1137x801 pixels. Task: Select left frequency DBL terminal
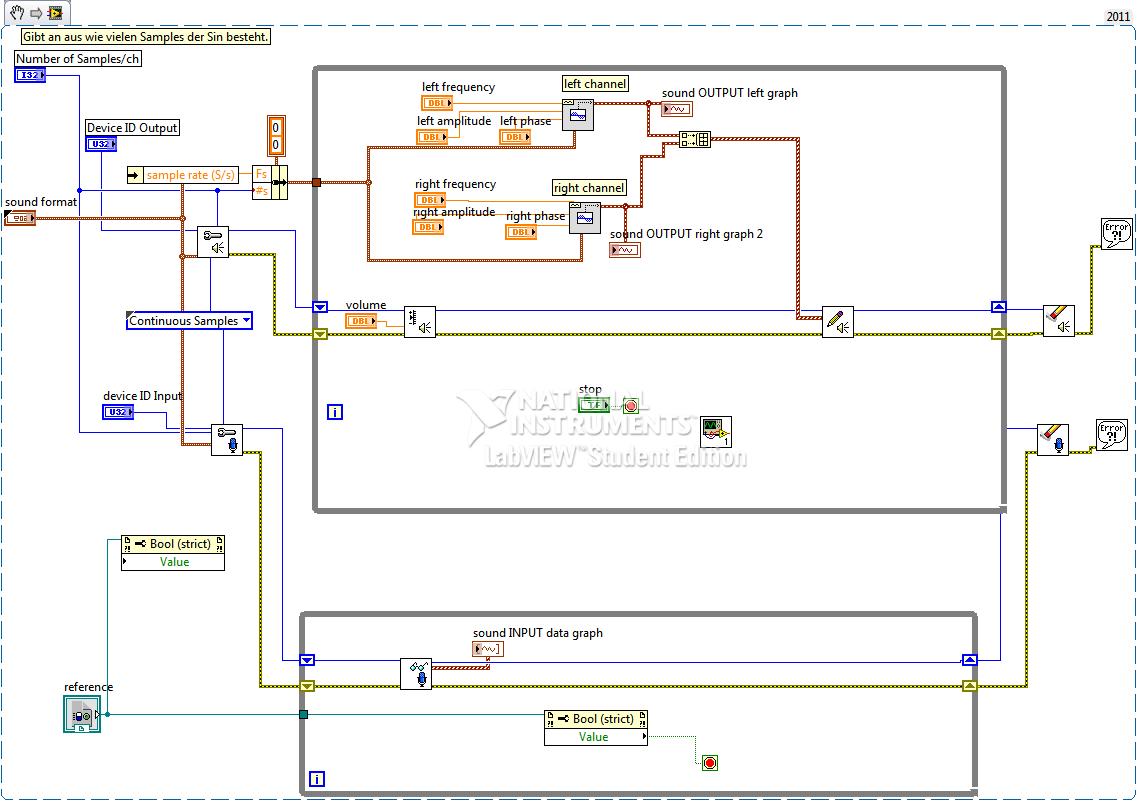(437, 103)
